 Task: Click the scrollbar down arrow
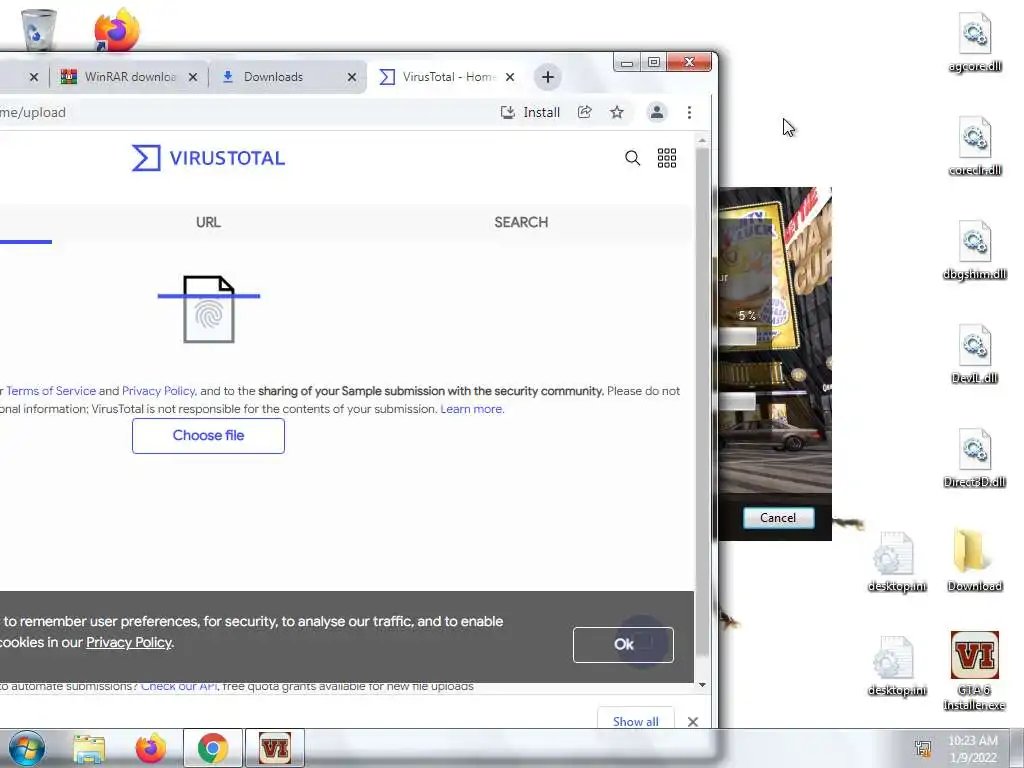coord(702,684)
